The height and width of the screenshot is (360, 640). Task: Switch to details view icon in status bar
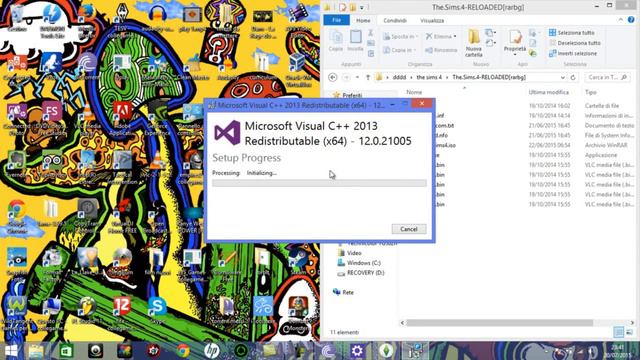click(x=619, y=333)
